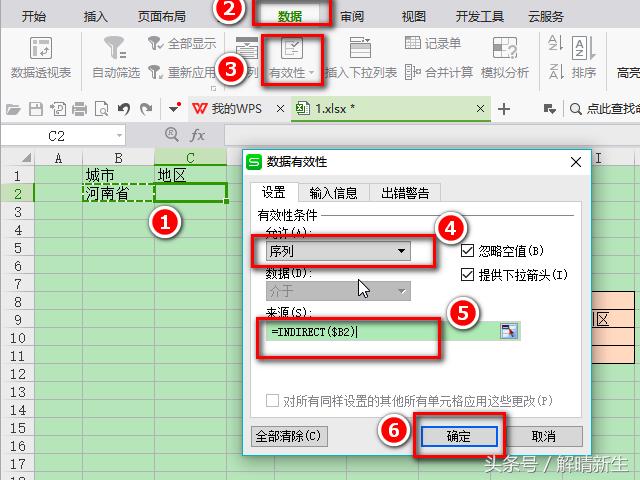Select row 5 header
The height and width of the screenshot is (480, 640).
click(x=17, y=248)
